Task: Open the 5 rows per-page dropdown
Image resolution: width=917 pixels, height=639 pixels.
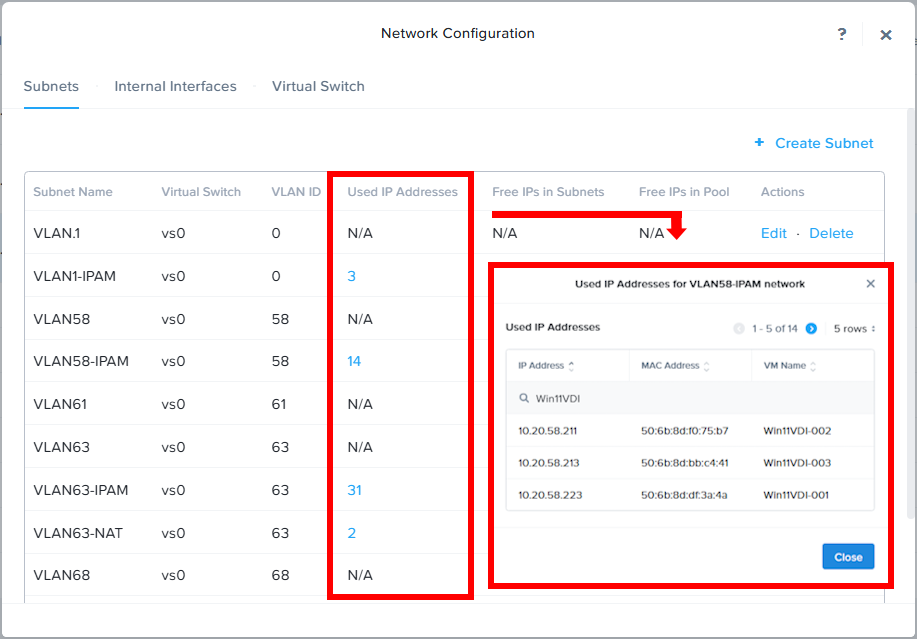Action: [854, 328]
